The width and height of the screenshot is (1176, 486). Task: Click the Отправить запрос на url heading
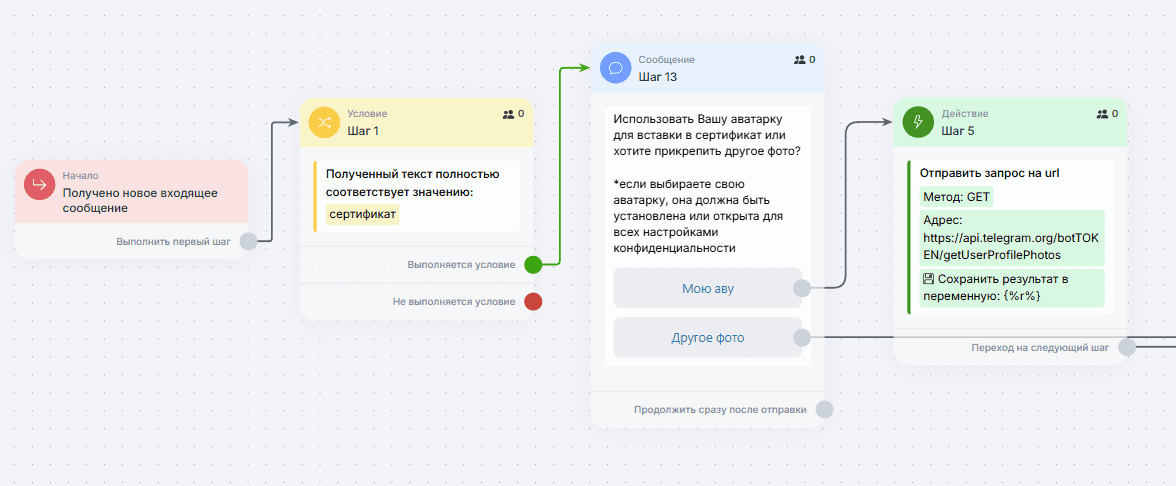(989, 173)
